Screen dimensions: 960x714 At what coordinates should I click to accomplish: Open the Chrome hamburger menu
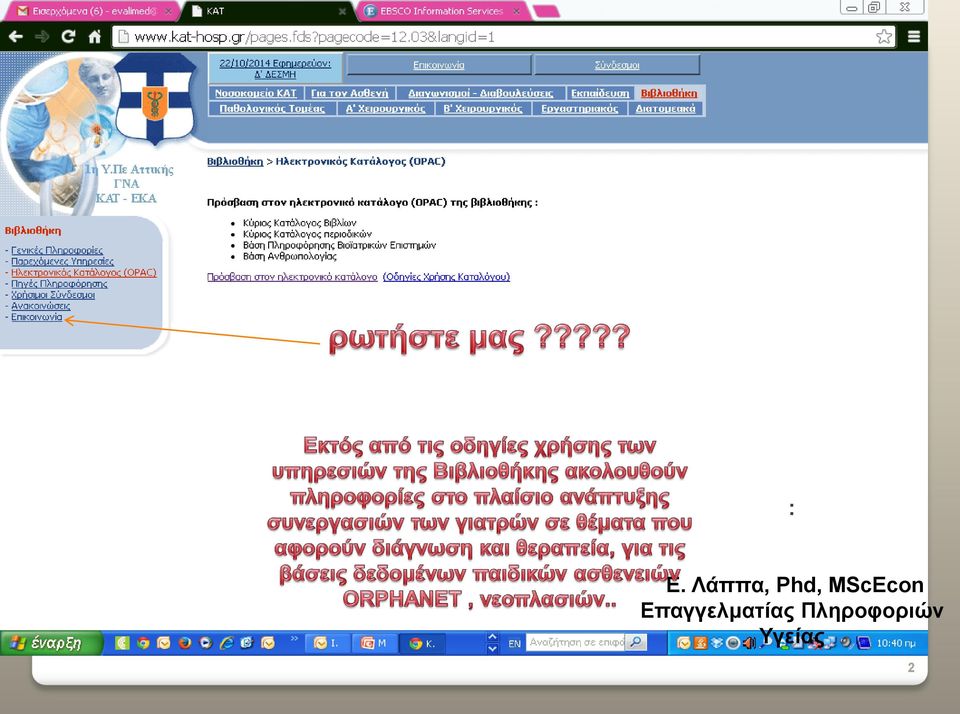(x=913, y=37)
